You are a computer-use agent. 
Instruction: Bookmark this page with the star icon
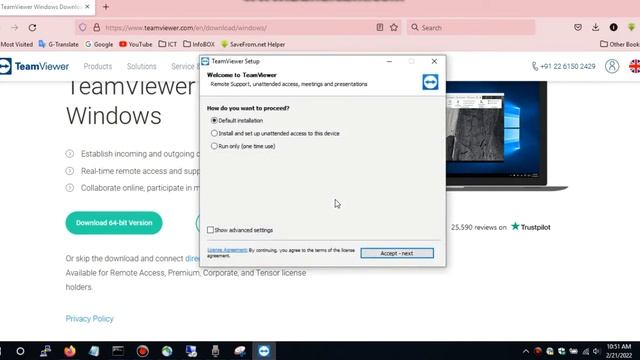[393, 27]
